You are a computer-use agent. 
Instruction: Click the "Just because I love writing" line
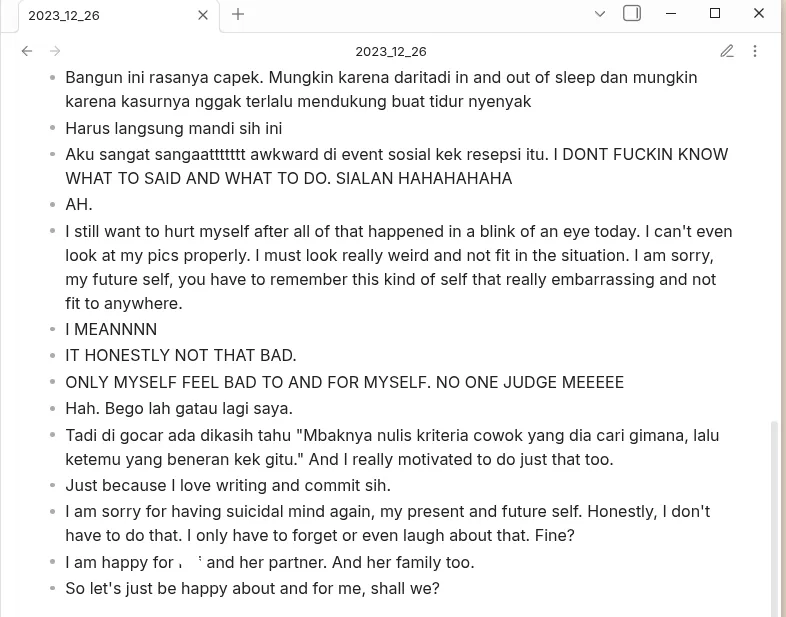228,485
